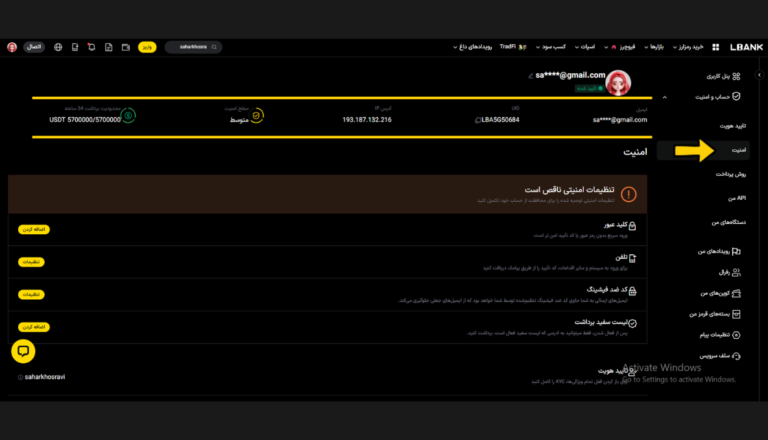Open the wallet icon in top bar
This screenshot has width=768, height=440.
coord(126,47)
